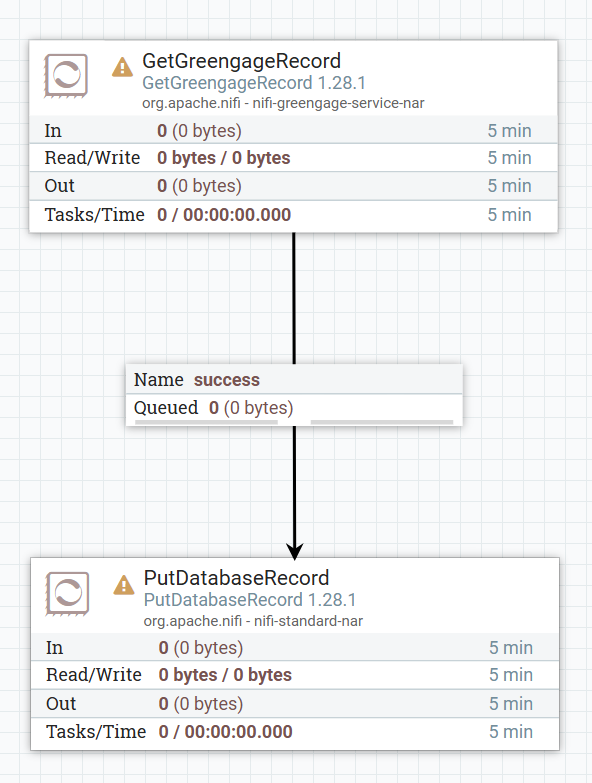
Task: Click the GetGreengageRecord processor icon
Action: [66, 75]
